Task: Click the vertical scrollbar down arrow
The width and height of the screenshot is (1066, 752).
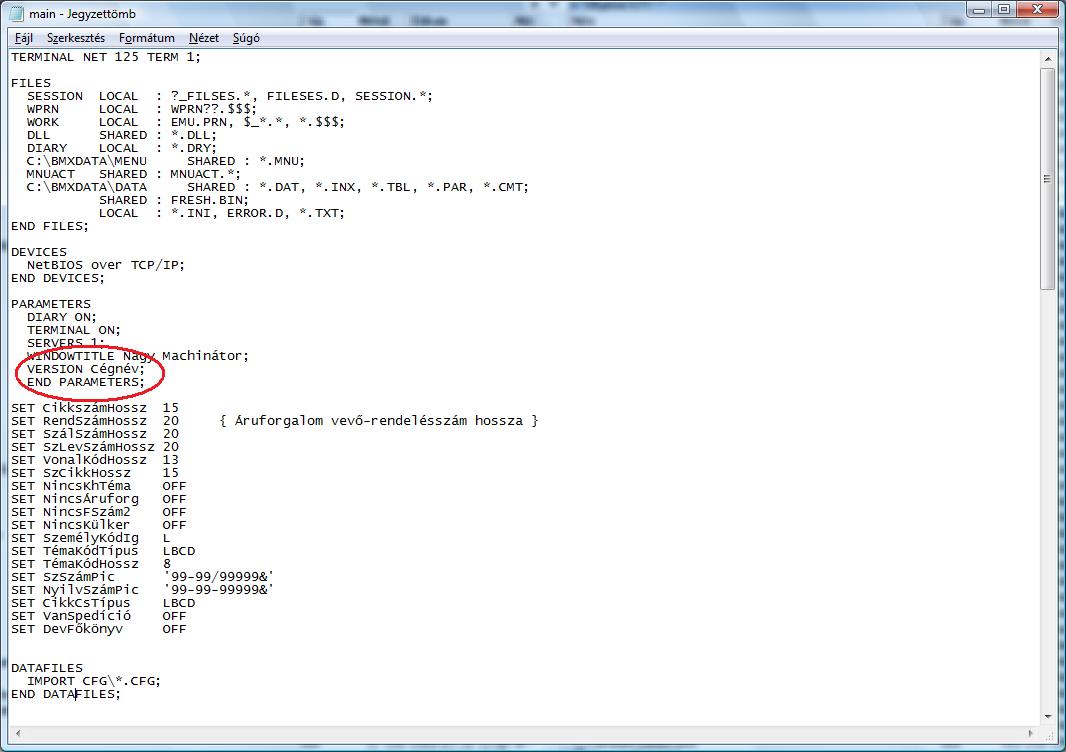Action: (x=1048, y=717)
